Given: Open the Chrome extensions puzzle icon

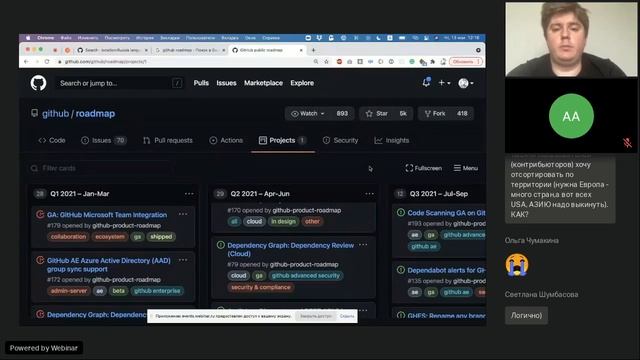Looking at the screenshot, I should (x=432, y=62).
